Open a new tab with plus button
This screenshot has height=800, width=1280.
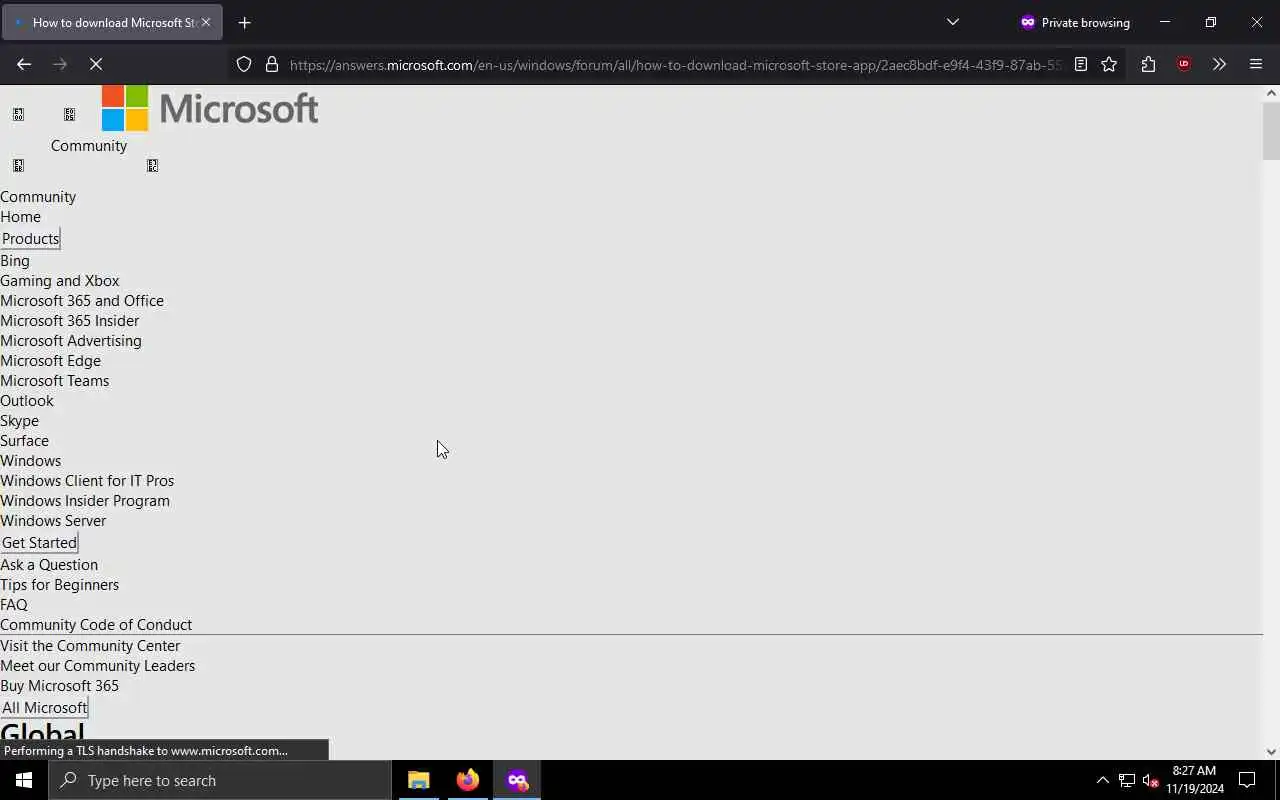[x=244, y=22]
